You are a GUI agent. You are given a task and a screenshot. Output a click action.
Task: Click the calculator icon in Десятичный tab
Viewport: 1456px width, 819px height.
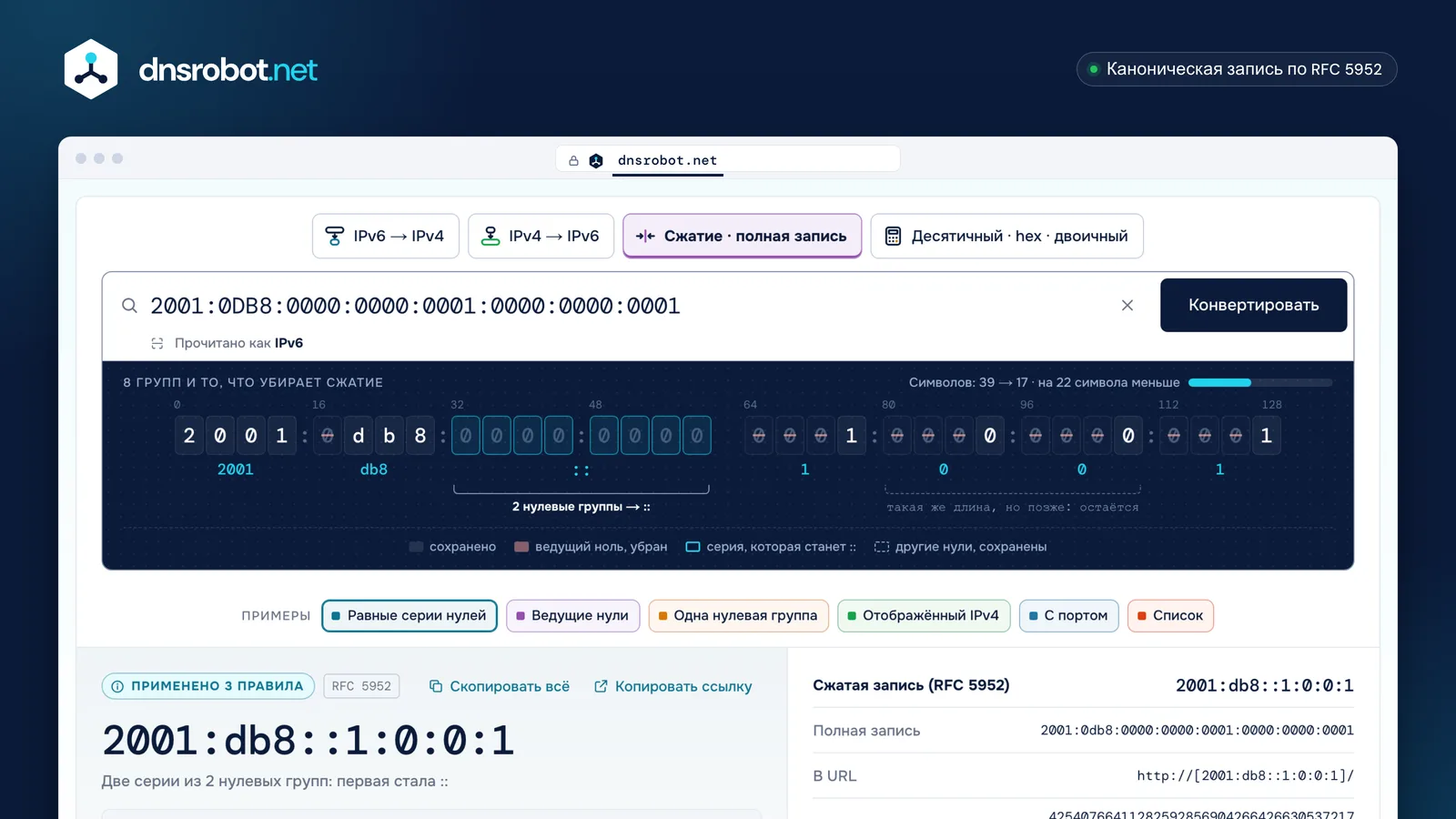point(893,237)
